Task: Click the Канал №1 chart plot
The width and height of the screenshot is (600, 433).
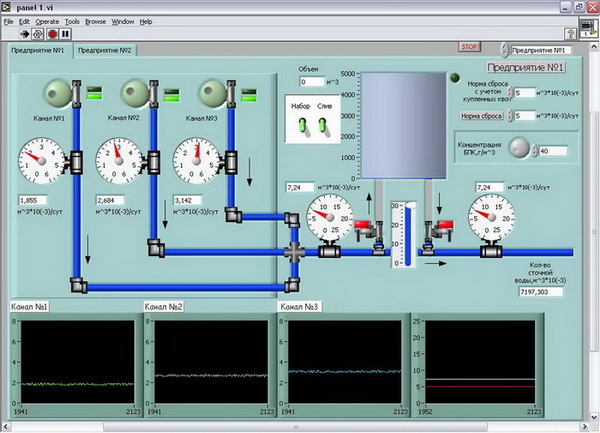Action: pyautogui.click(x=77, y=362)
